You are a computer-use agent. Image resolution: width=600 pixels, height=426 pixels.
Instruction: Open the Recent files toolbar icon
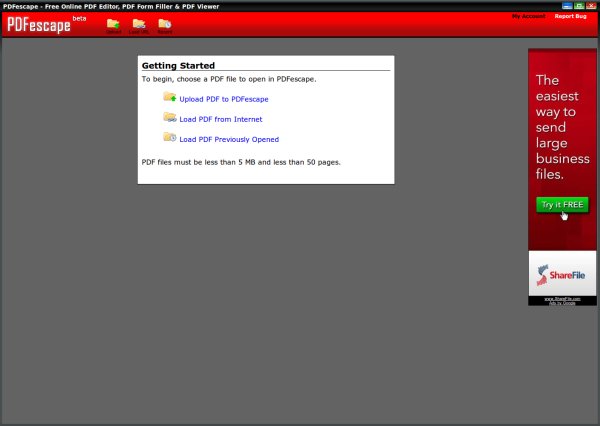[x=165, y=26]
